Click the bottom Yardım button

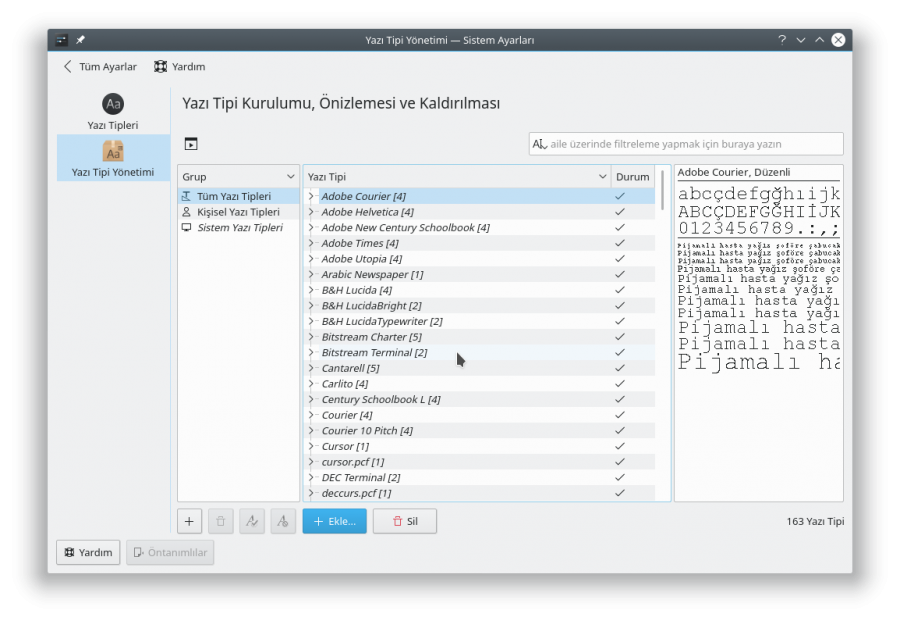click(88, 552)
